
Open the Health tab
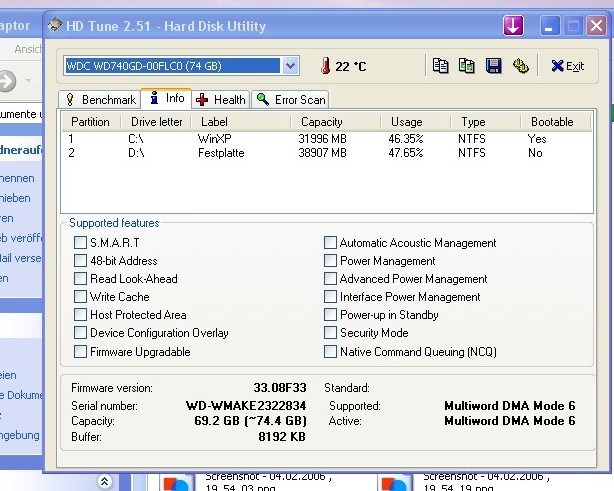pos(221,100)
